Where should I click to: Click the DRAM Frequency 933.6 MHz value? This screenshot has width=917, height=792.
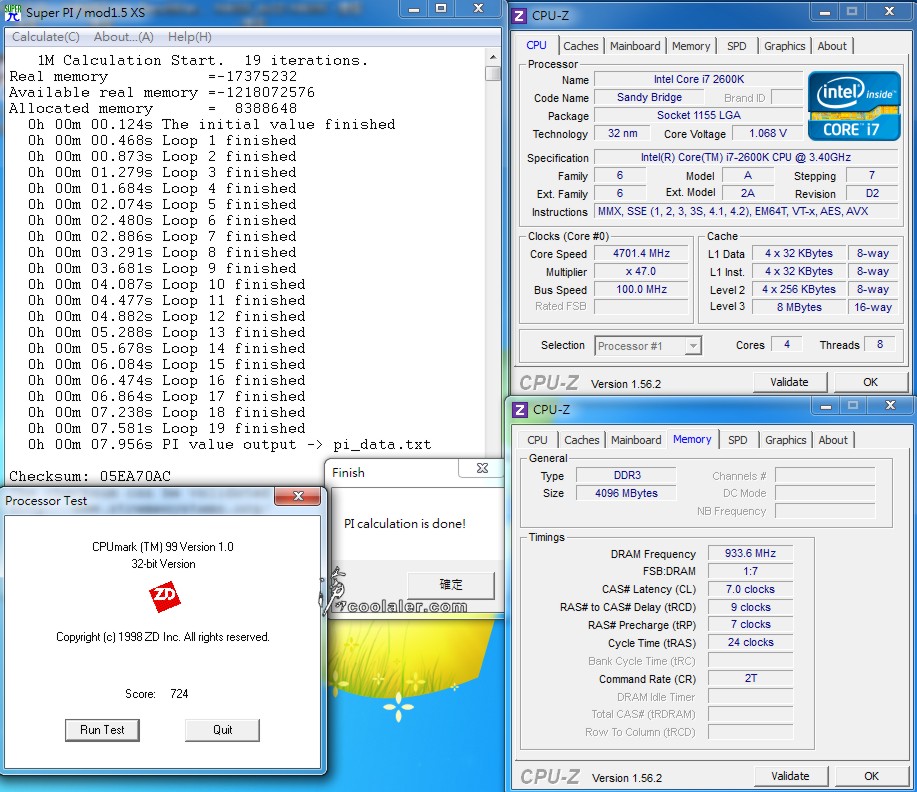pos(750,553)
